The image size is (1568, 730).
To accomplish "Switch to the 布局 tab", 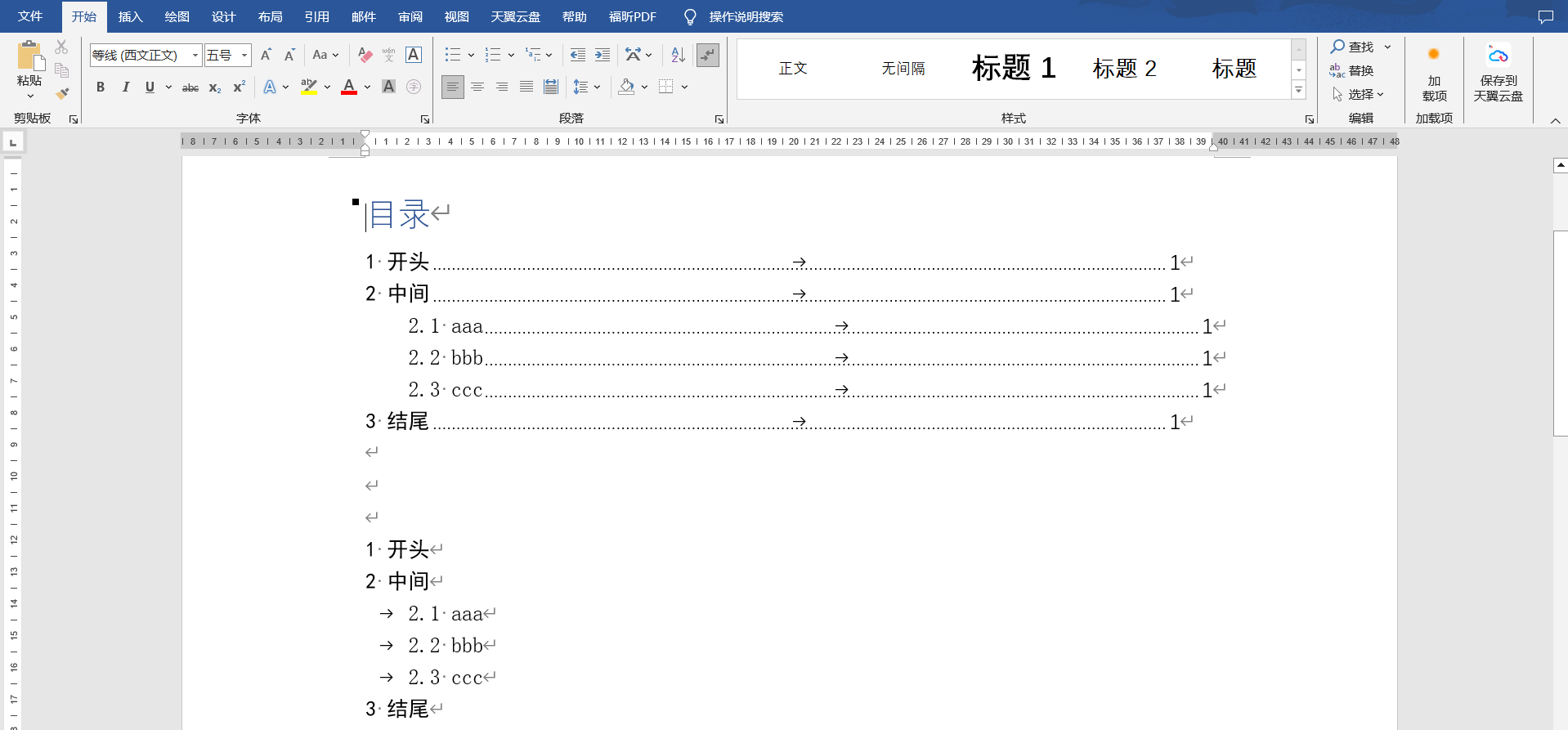I will (x=270, y=16).
